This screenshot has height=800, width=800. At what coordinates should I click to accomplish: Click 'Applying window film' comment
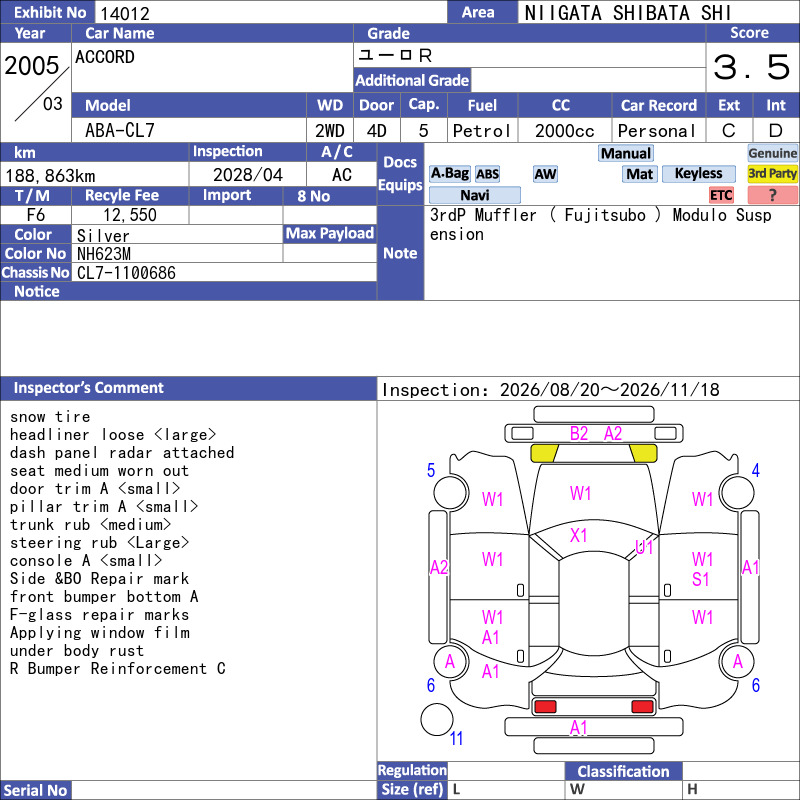(99, 633)
